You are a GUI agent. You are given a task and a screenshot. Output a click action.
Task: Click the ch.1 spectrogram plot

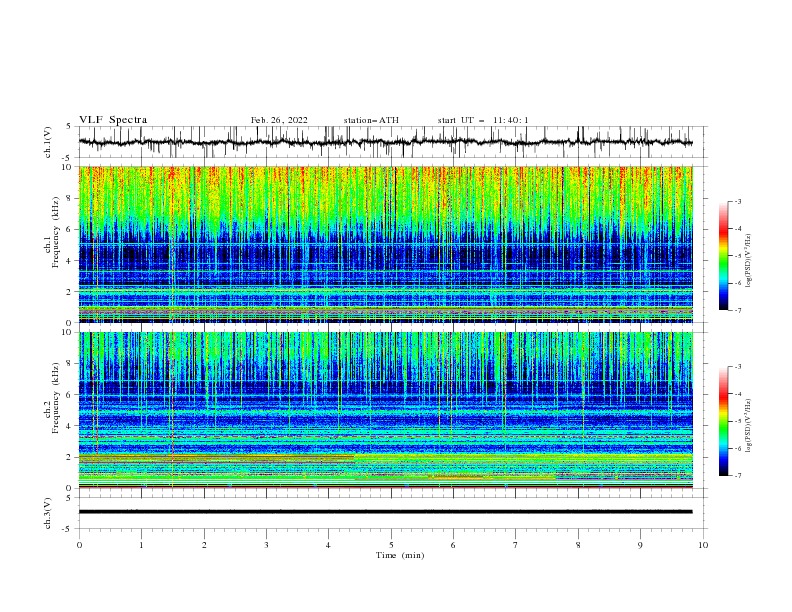386,244
